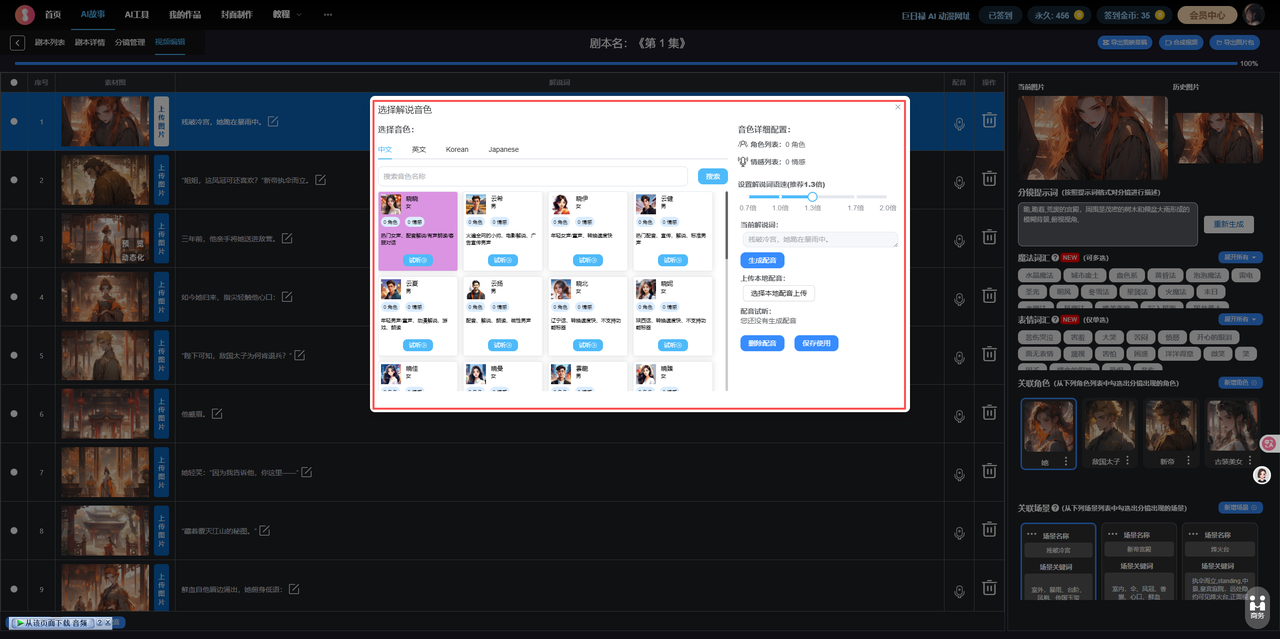Image resolution: width=1280 pixels, height=639 pixels.
Task: Expand the 教程 dropdown in the navigation bar
Action: [x=287, y=15]
